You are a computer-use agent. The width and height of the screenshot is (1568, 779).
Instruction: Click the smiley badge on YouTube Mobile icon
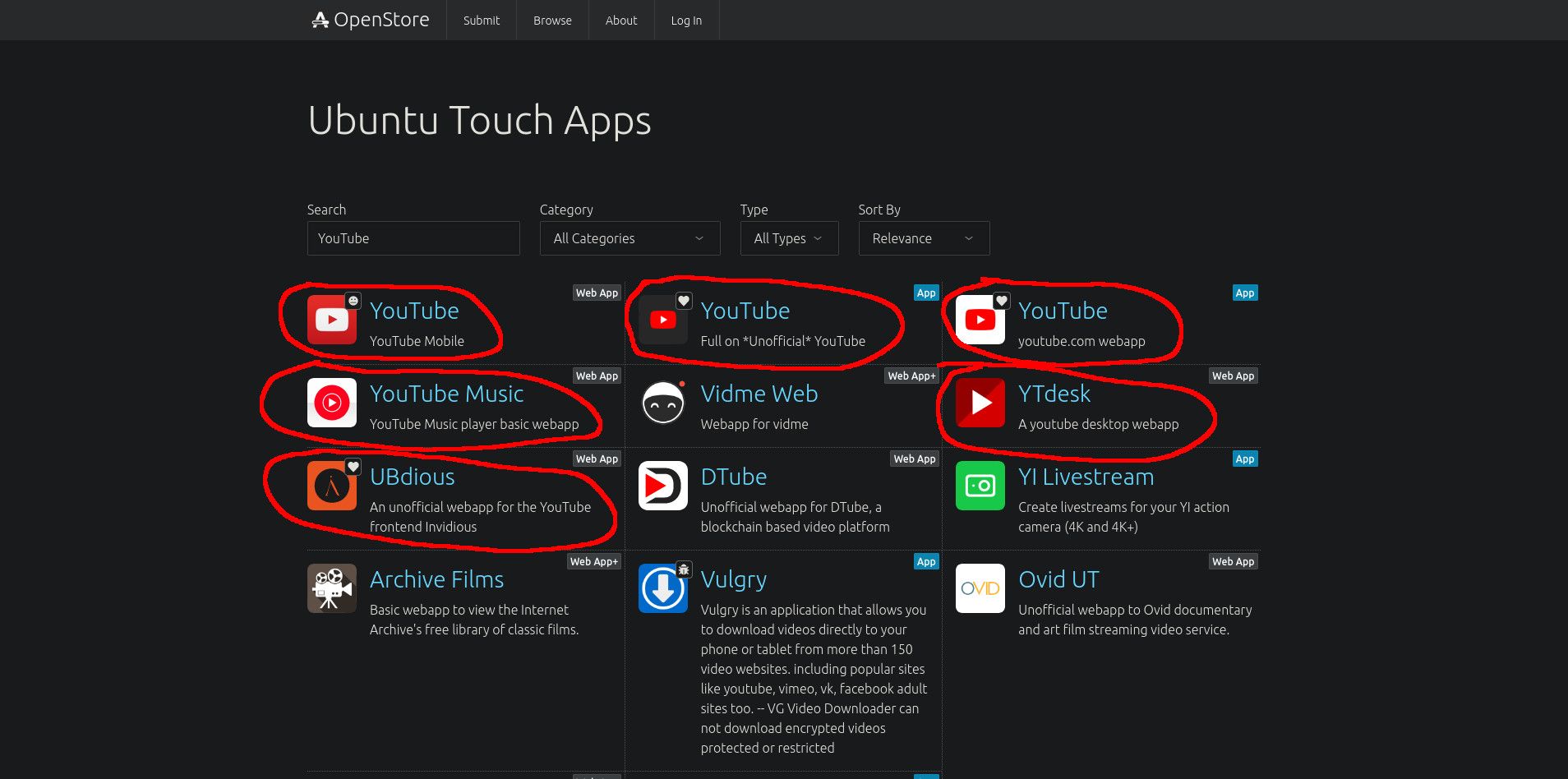[x=353, y=301]
